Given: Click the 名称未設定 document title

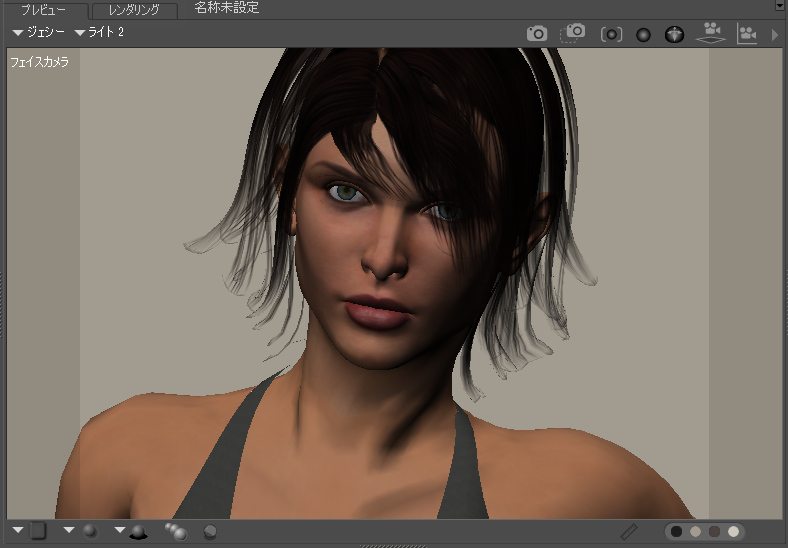Looking at the screenshot, I should click(x=227, y=8).
